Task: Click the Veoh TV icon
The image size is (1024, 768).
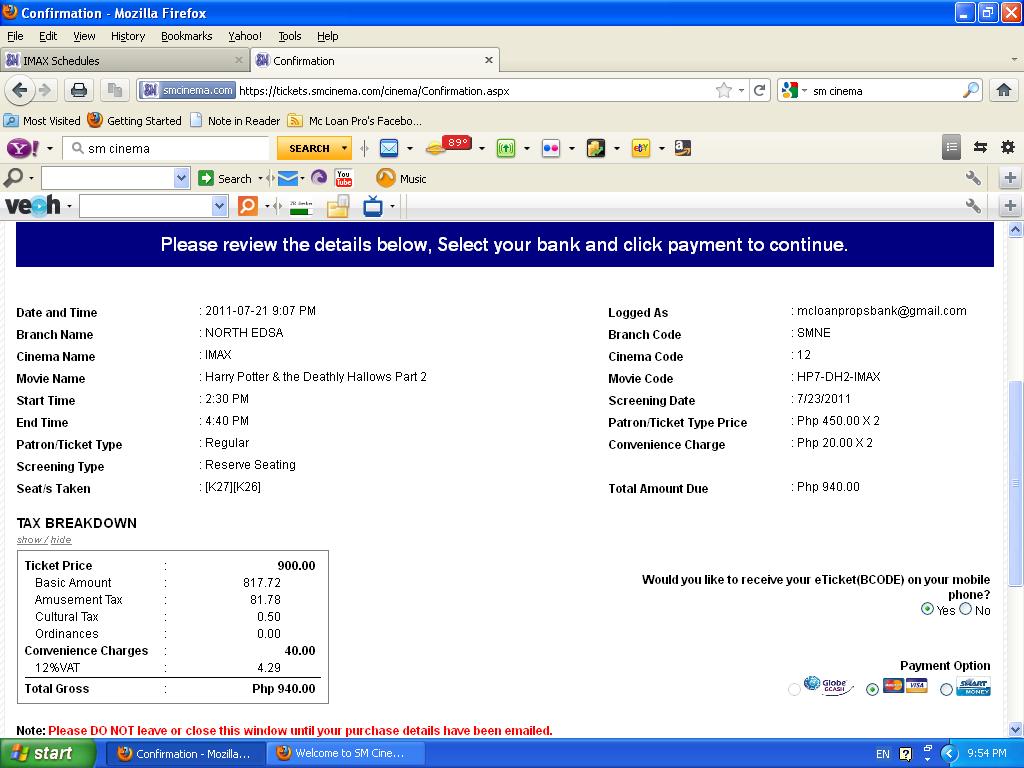Action: point(373,206)
